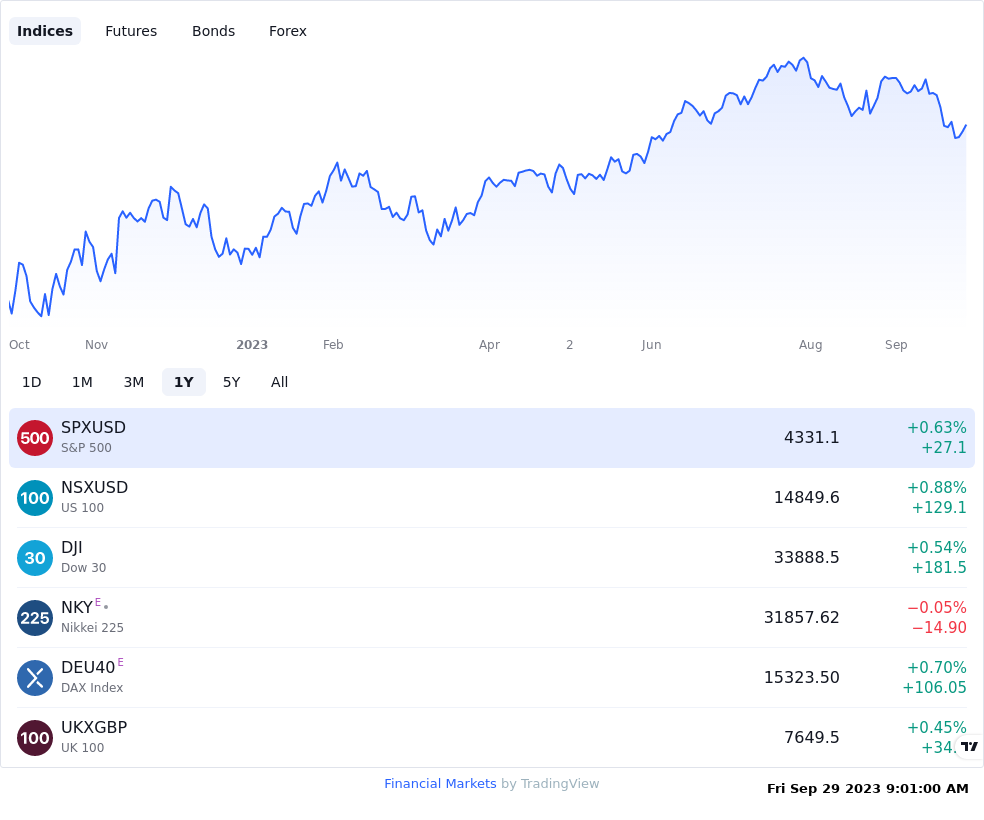
Task: Click the +0.70% change for DEU40
Action: [x=937, y=668]
